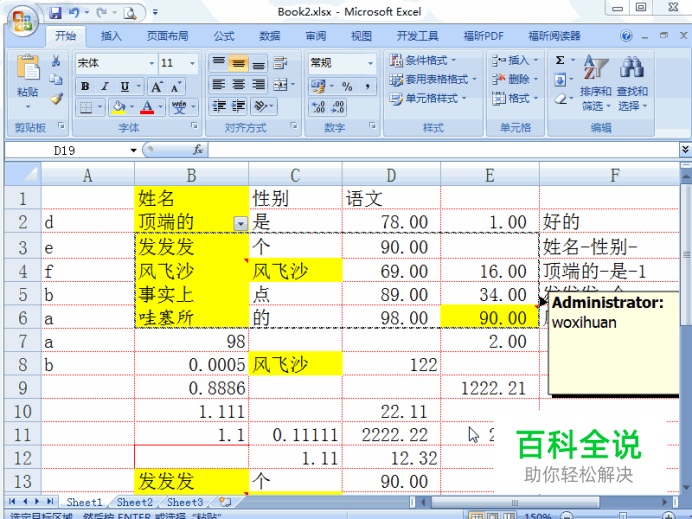Click the 删除 cells delete button

coord(515,79)
